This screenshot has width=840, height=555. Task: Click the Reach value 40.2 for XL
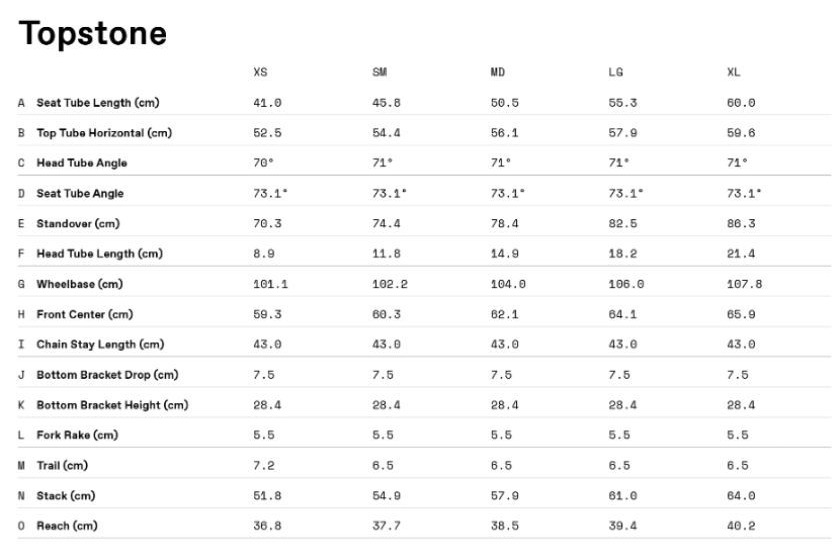[x=741, y=526]
